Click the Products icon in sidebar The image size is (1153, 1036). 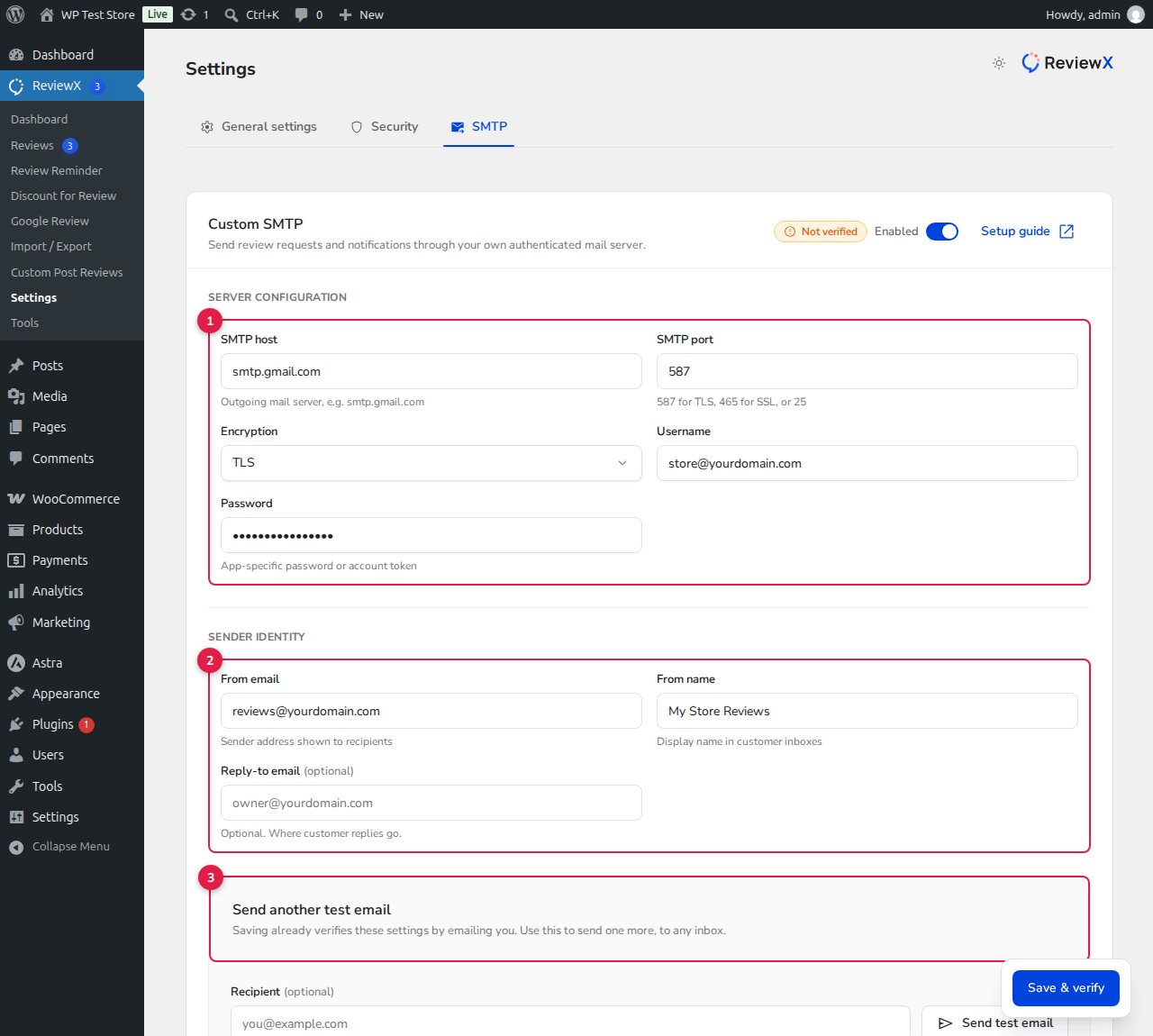point(16,530)
